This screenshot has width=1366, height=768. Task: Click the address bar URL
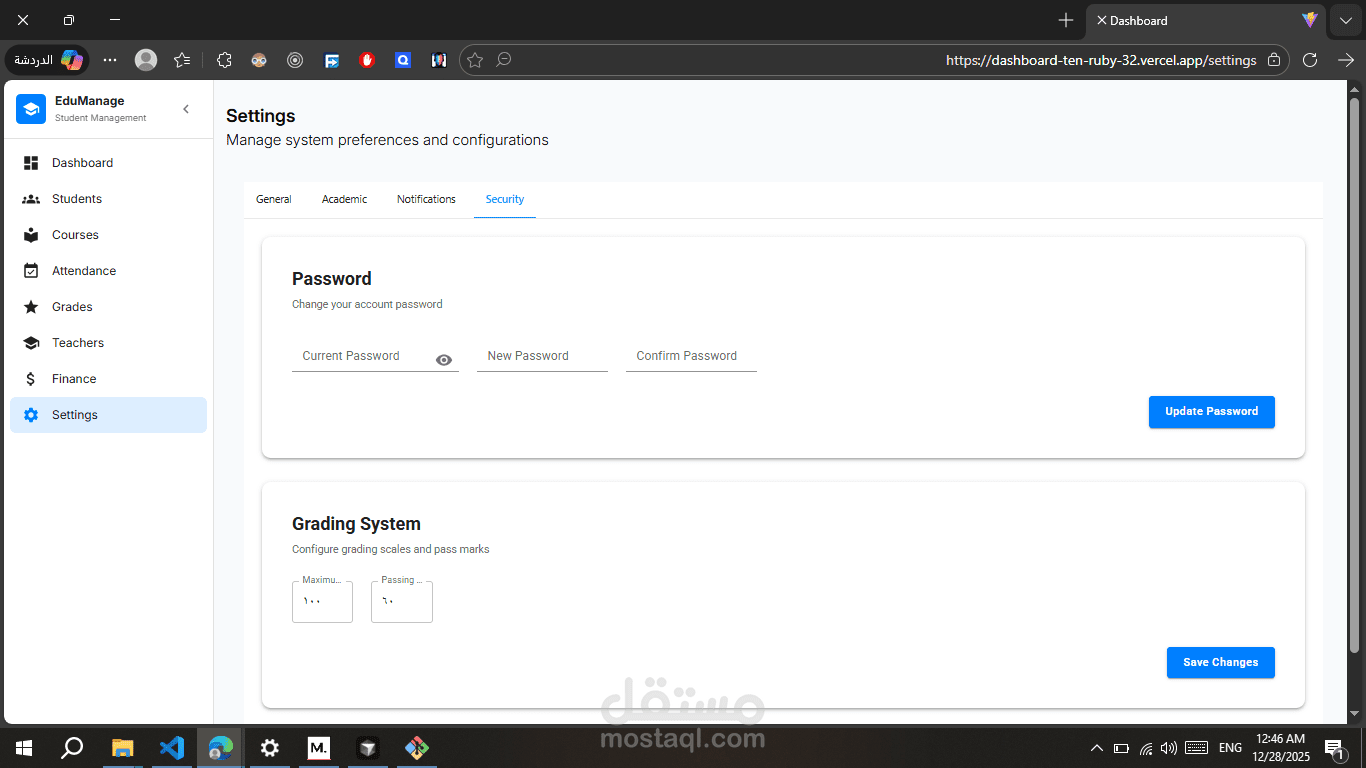1101,60
